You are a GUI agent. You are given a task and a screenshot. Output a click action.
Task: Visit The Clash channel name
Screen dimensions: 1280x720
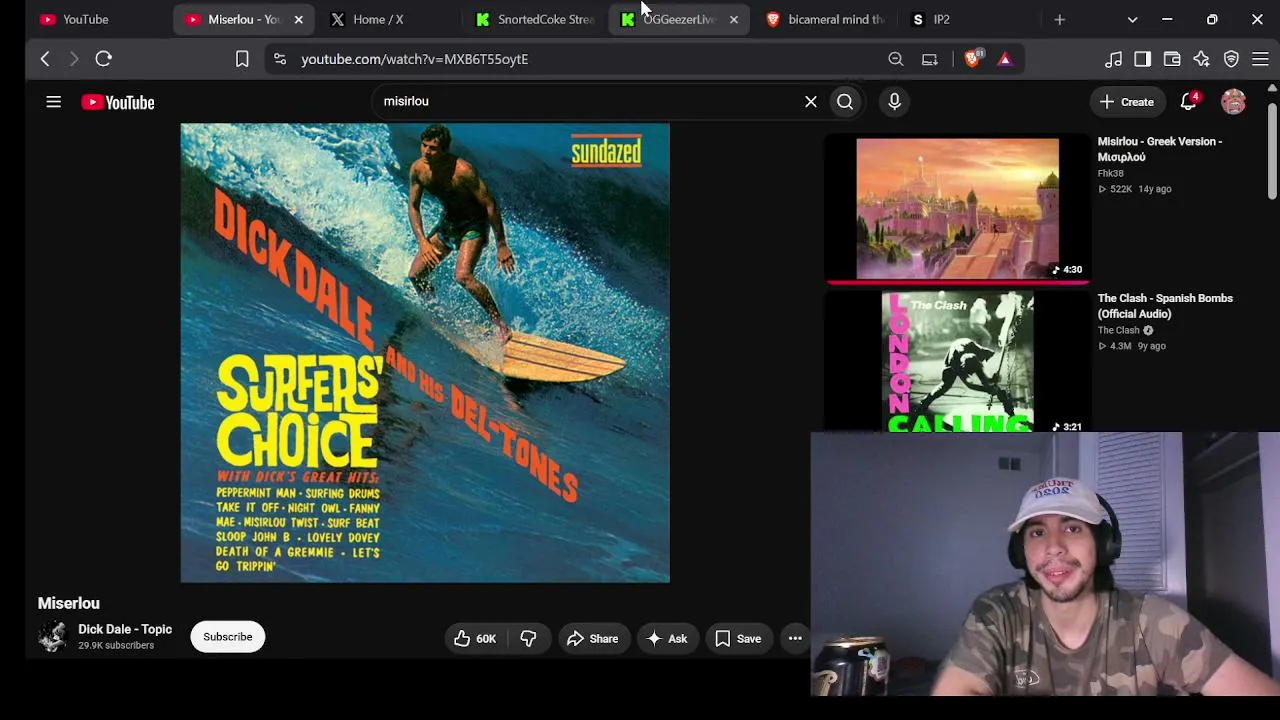pos(1118,330)
